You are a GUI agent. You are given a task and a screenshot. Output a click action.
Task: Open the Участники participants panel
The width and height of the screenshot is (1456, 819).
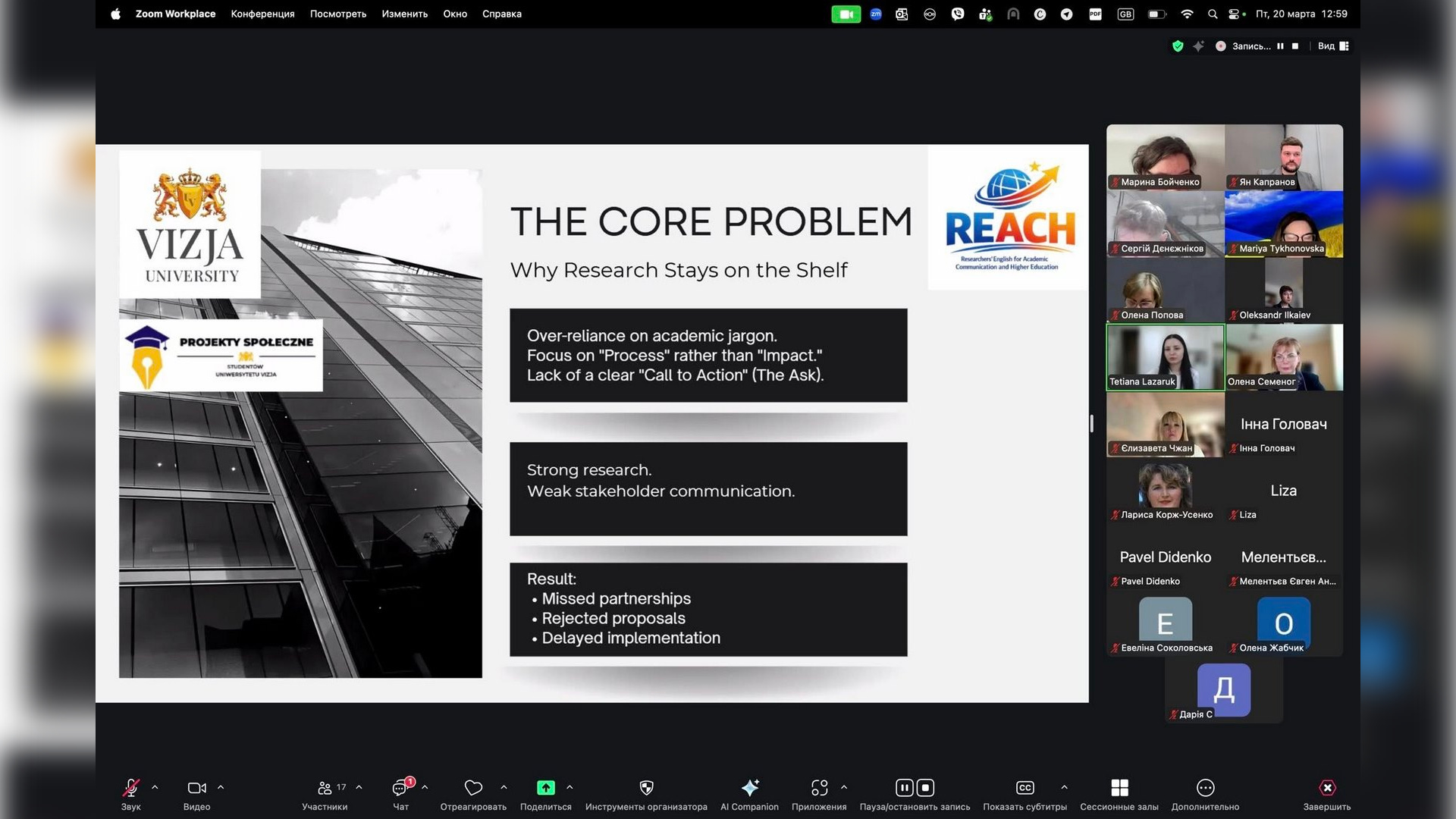pos(325,789)
